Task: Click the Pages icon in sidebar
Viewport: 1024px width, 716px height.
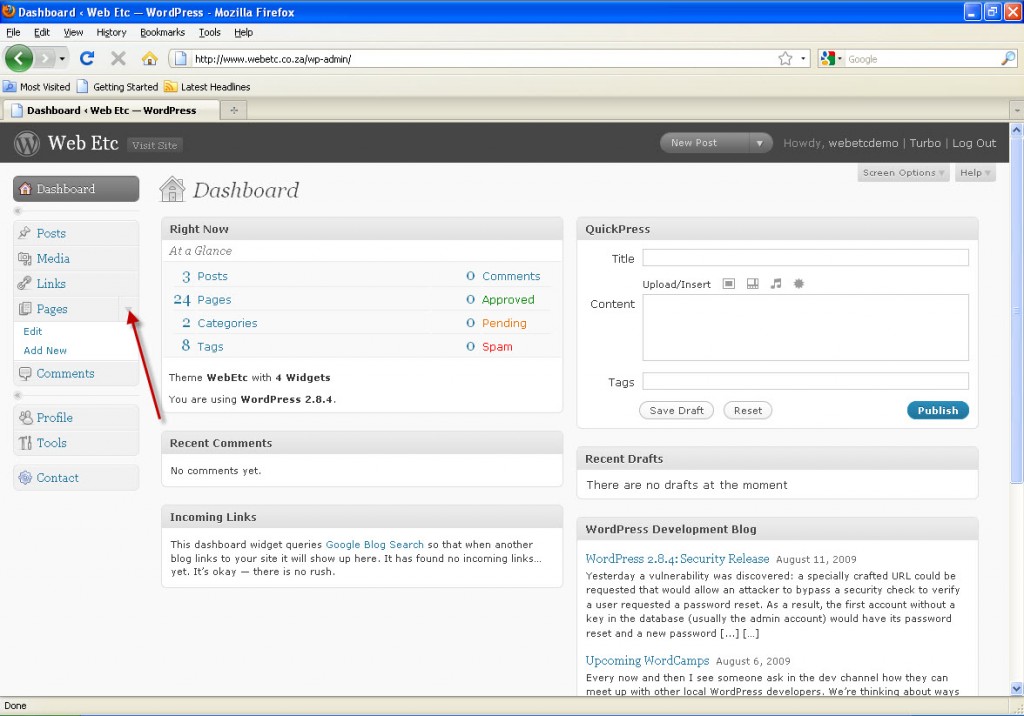Action: (x=25, y=308)
